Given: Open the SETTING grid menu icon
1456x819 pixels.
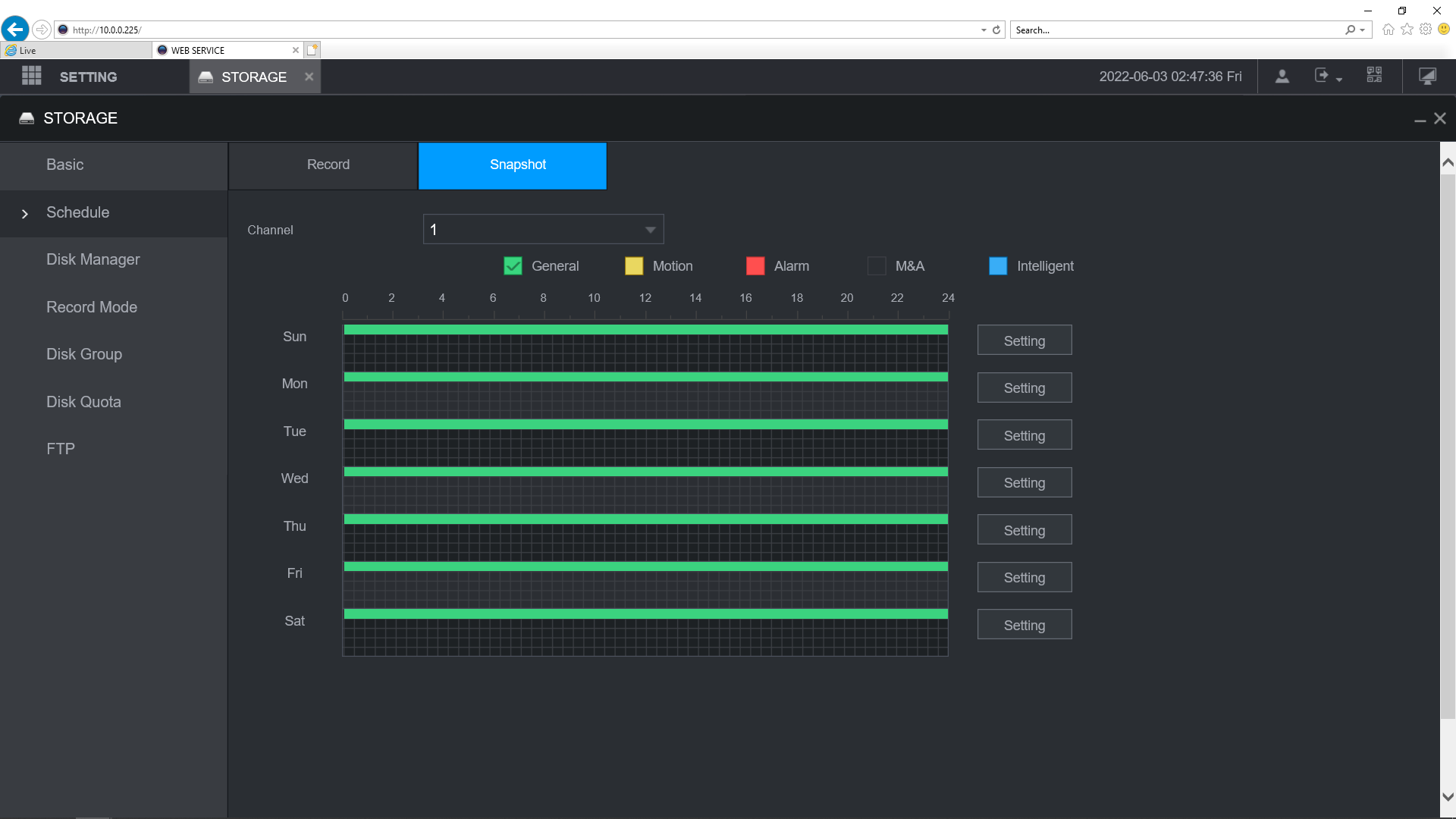Looking at the screenshot, I should click(x=32, y=76).
